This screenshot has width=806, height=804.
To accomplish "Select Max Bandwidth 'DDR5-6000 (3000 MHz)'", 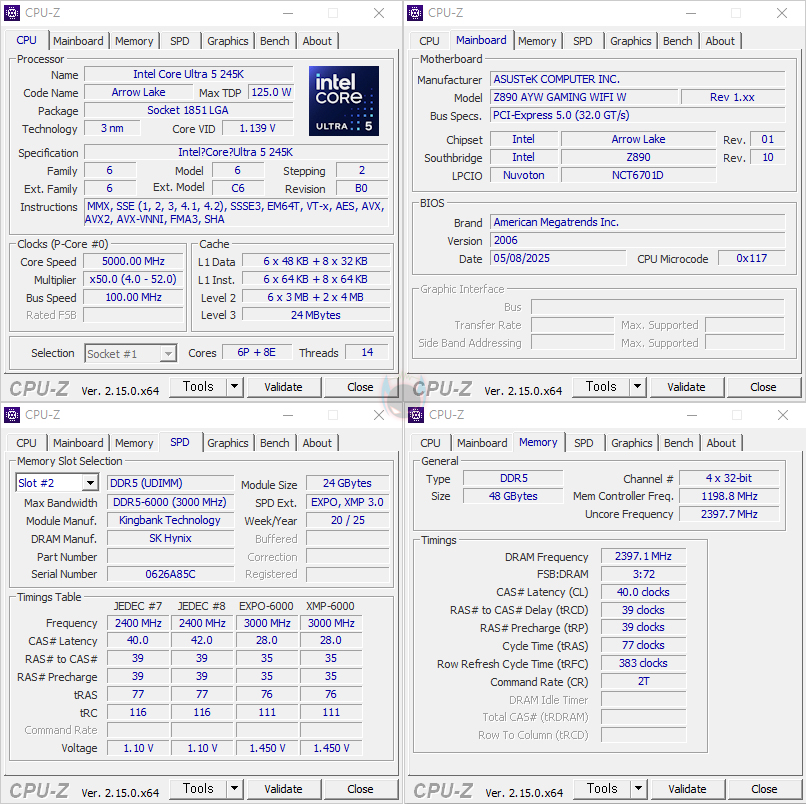I will 170,502.
